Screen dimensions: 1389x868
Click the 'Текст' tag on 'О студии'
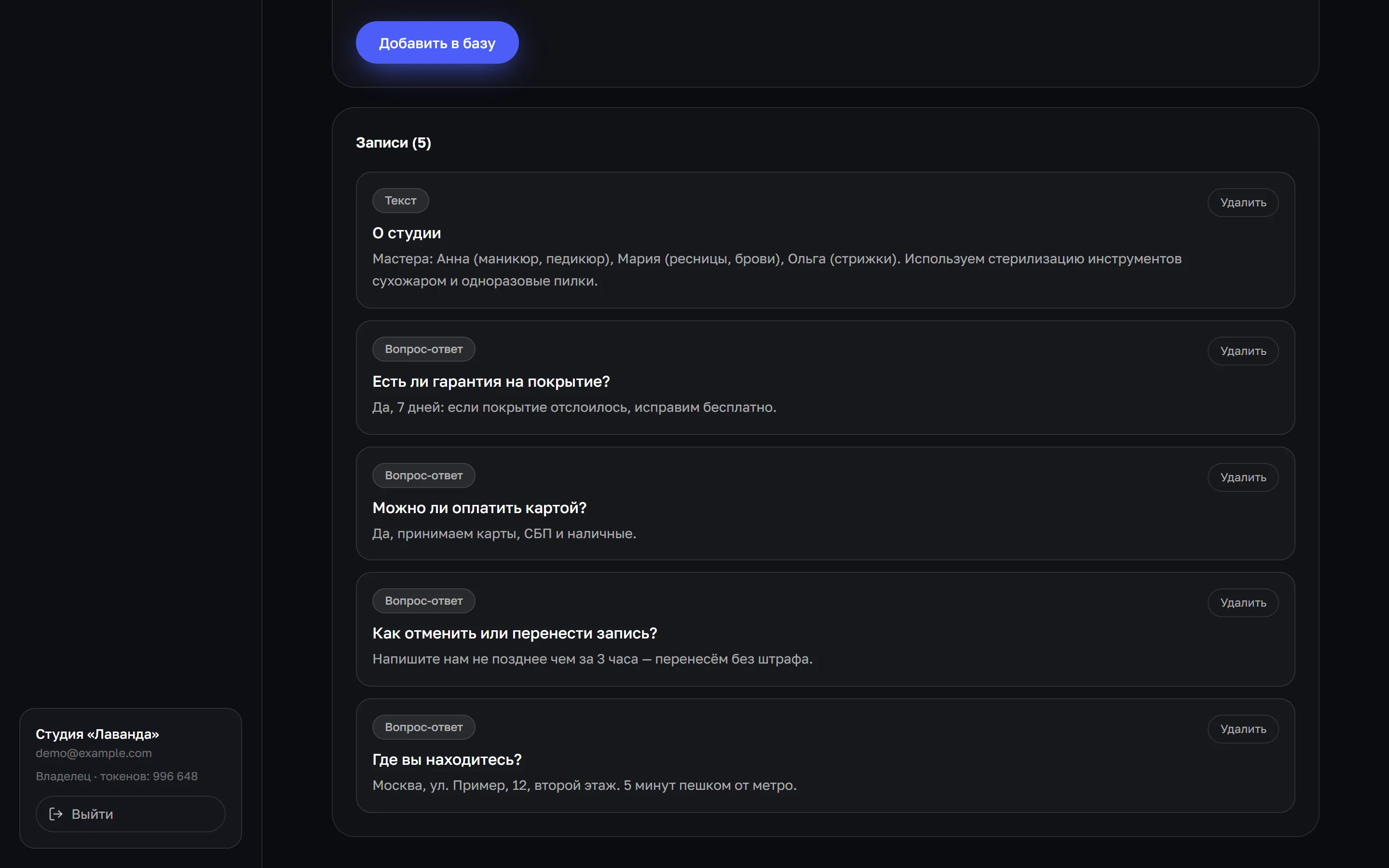coord(400,200)
